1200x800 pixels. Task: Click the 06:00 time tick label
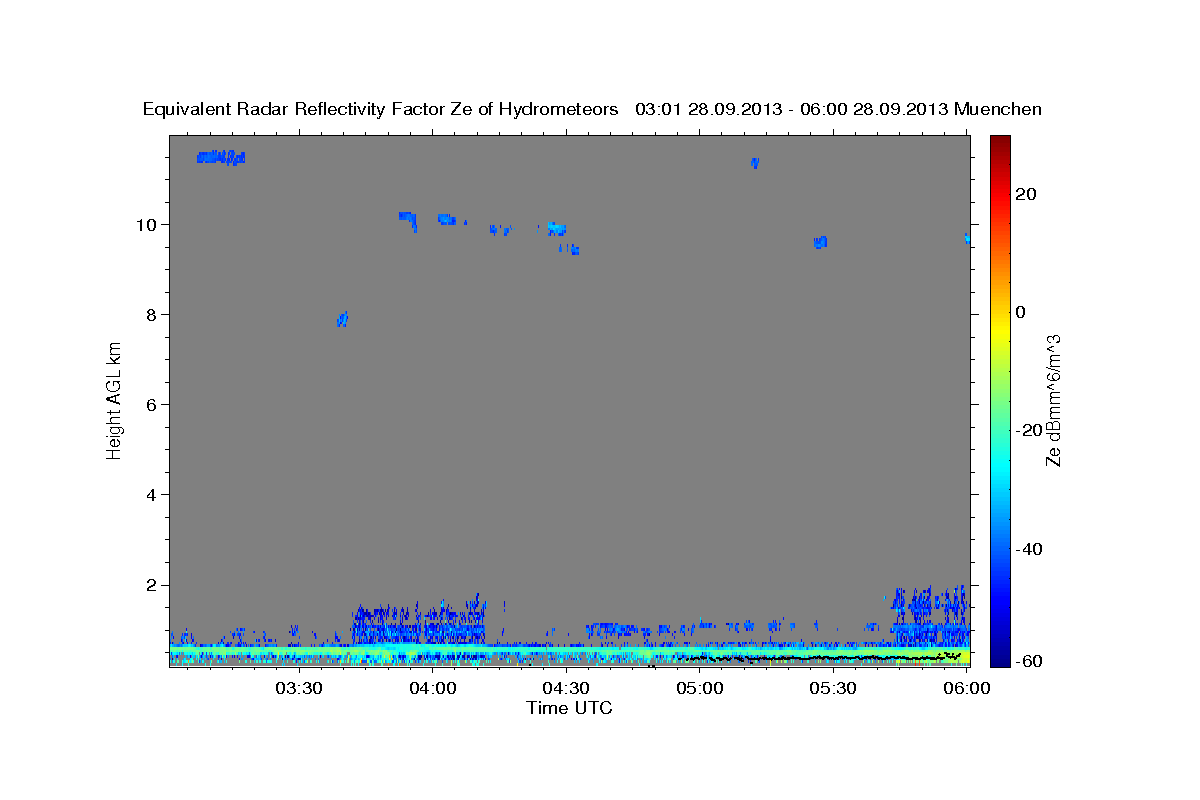click(967, 689)
